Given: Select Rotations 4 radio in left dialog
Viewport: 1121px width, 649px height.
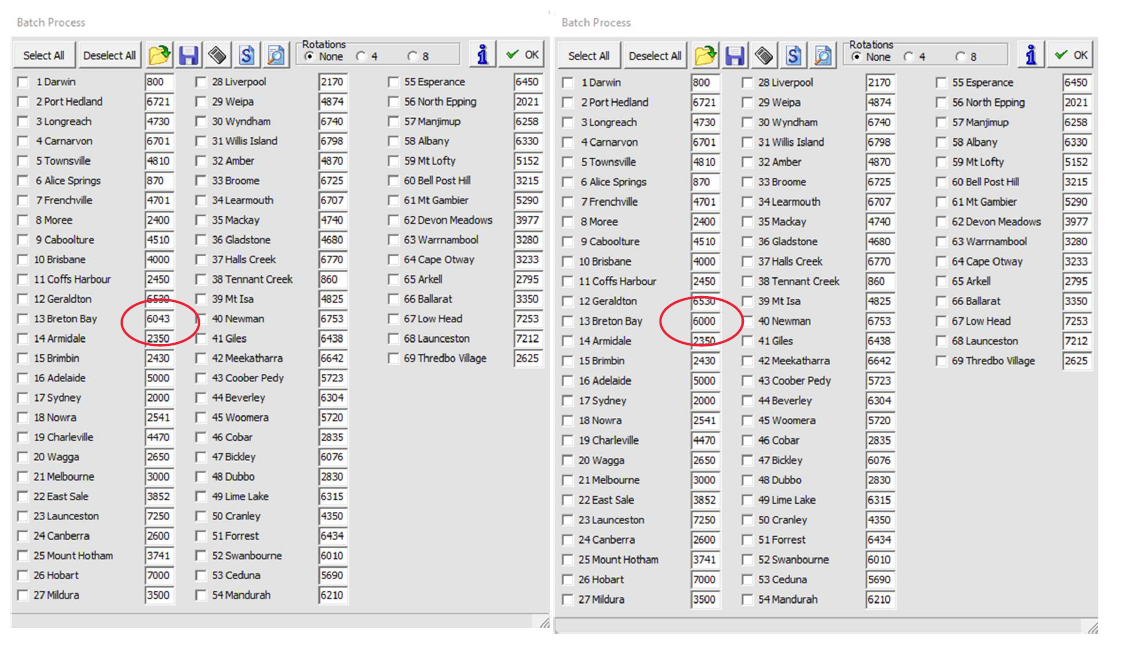Looking at the screenshot, I should tap(361, 57).
